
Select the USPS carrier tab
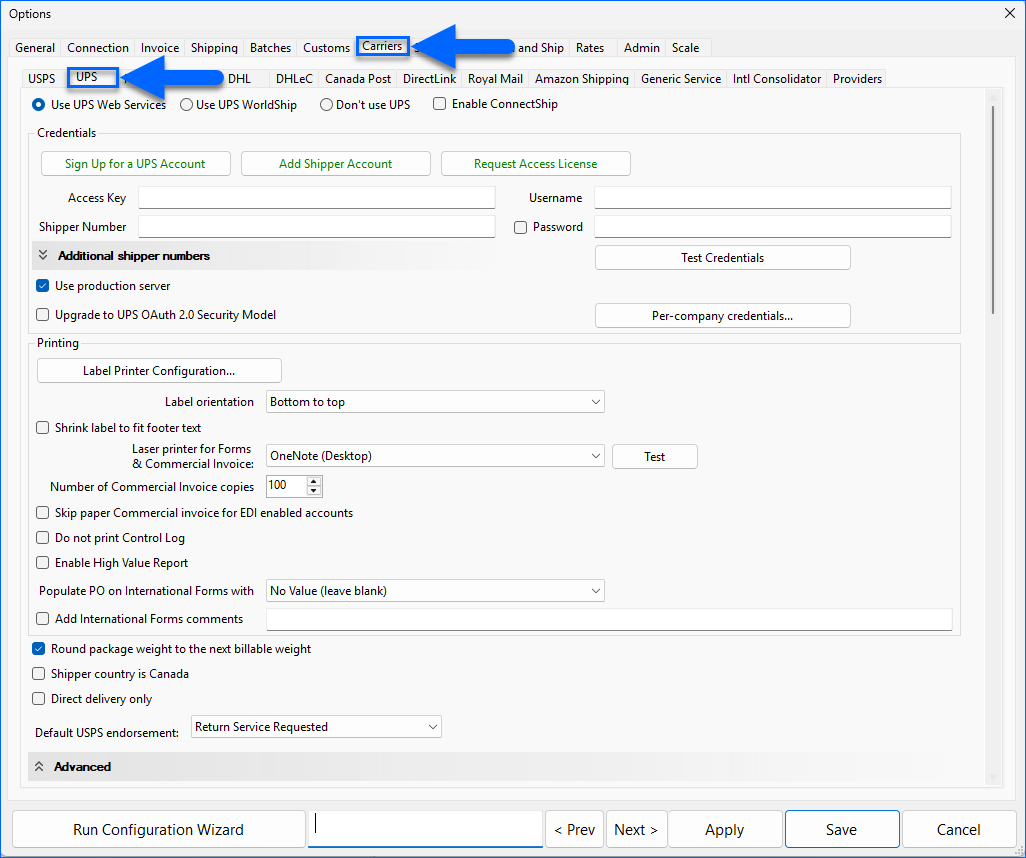[x=42, y=79]
